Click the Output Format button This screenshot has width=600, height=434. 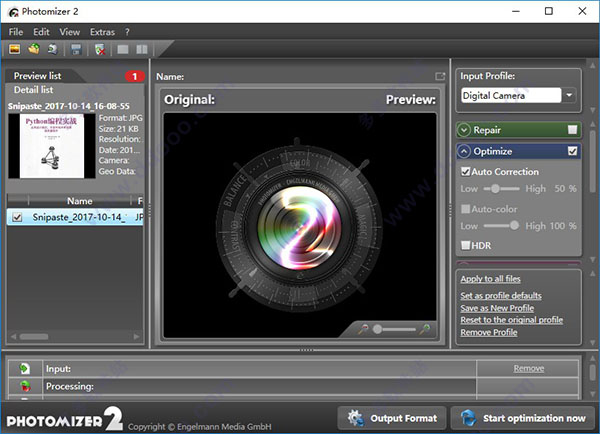[x=392, y=418]
